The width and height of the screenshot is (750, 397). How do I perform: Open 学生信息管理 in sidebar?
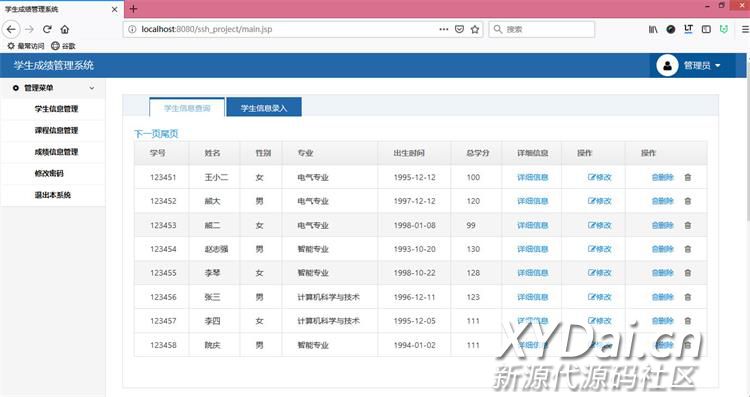pos(56,109)
